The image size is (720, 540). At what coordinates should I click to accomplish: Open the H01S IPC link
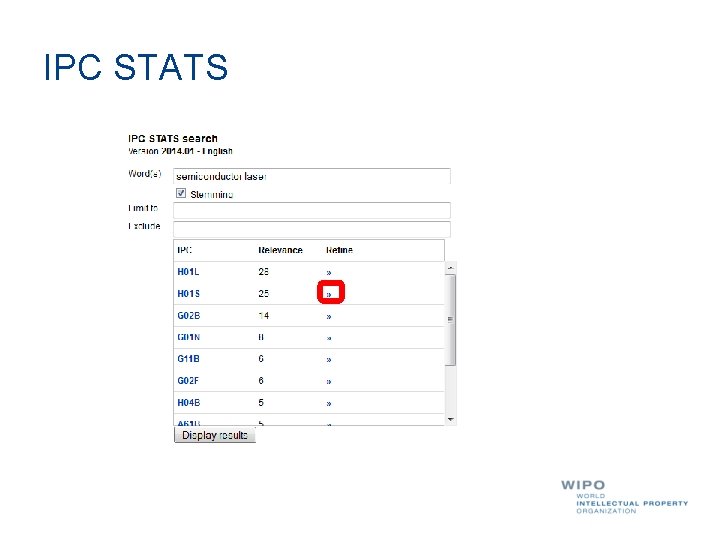(x=188, y=294)
